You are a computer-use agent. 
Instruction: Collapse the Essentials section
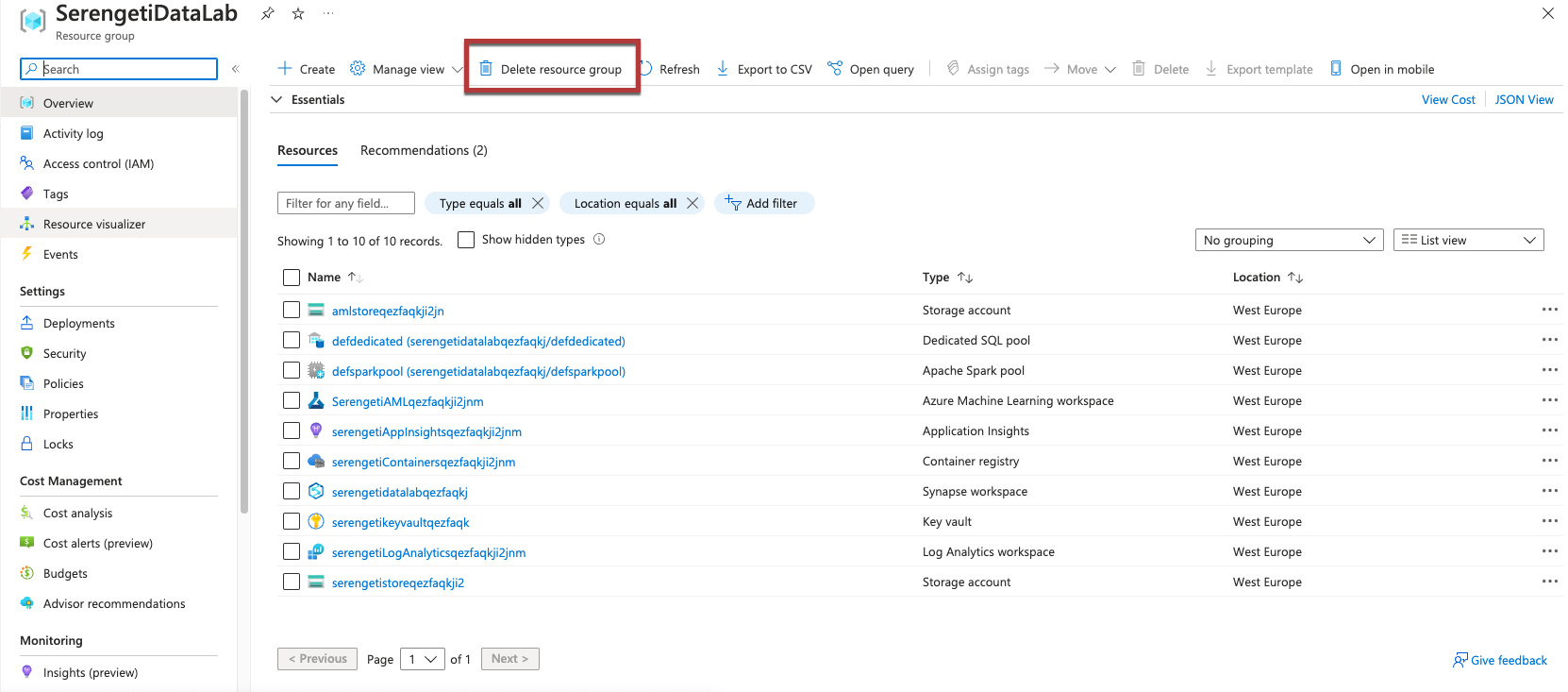pos(276,99)
